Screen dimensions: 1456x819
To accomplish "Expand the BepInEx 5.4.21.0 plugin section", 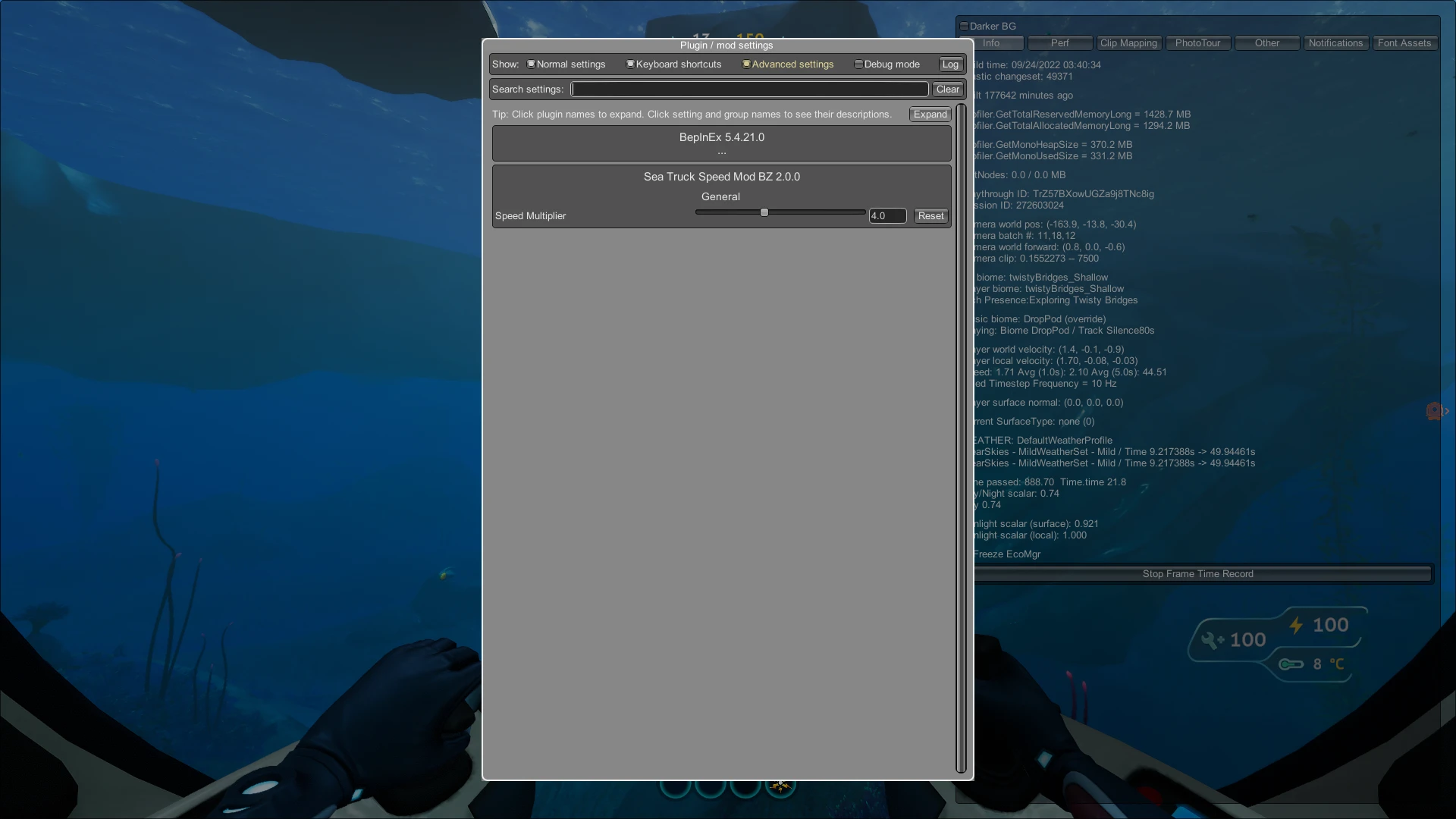I will [721, 138].
